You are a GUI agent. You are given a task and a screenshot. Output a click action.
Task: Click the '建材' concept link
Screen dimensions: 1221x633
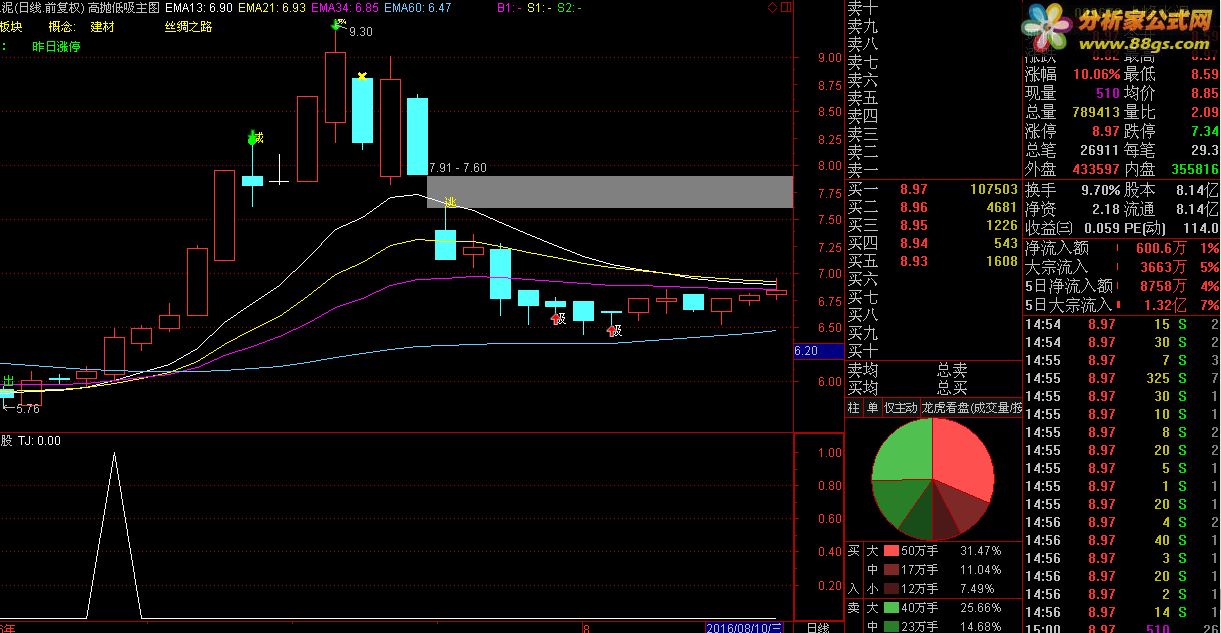(x=102, y=27)
